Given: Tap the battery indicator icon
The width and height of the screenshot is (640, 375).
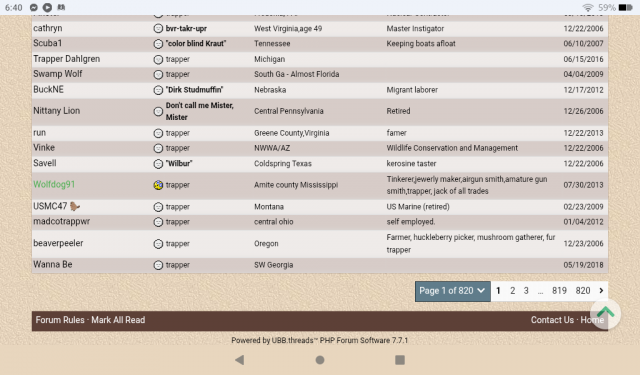Looking at the screenshot, I should tap(625, 7).
